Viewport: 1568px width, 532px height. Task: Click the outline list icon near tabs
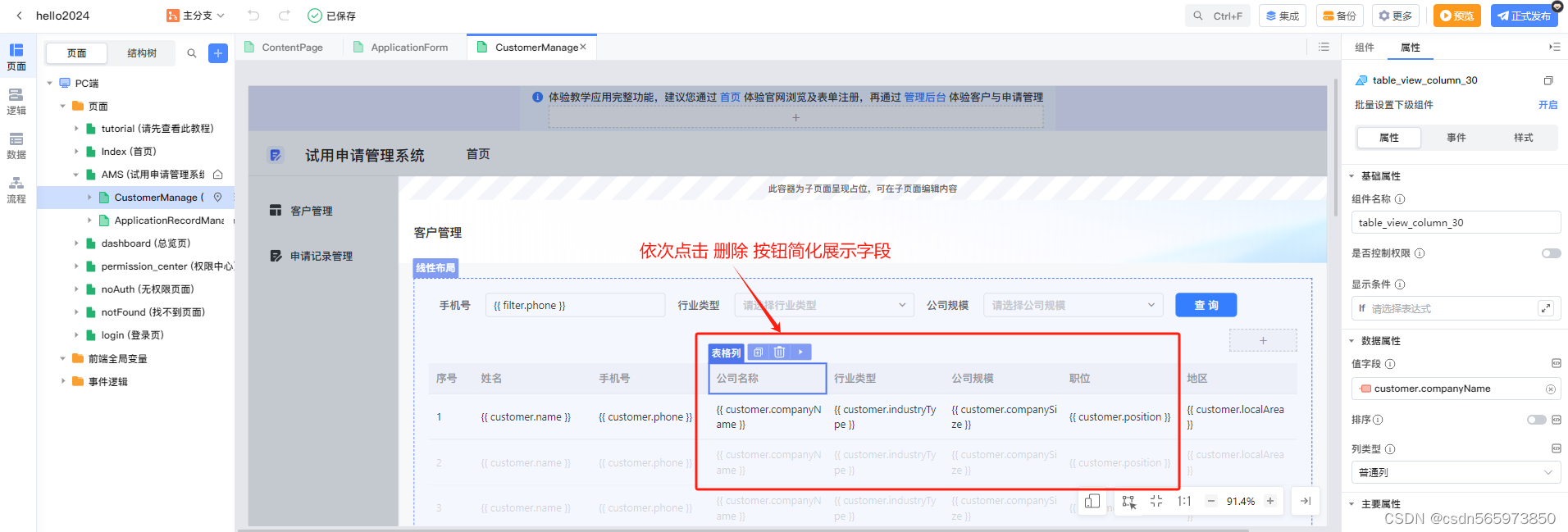[1324, 47]
